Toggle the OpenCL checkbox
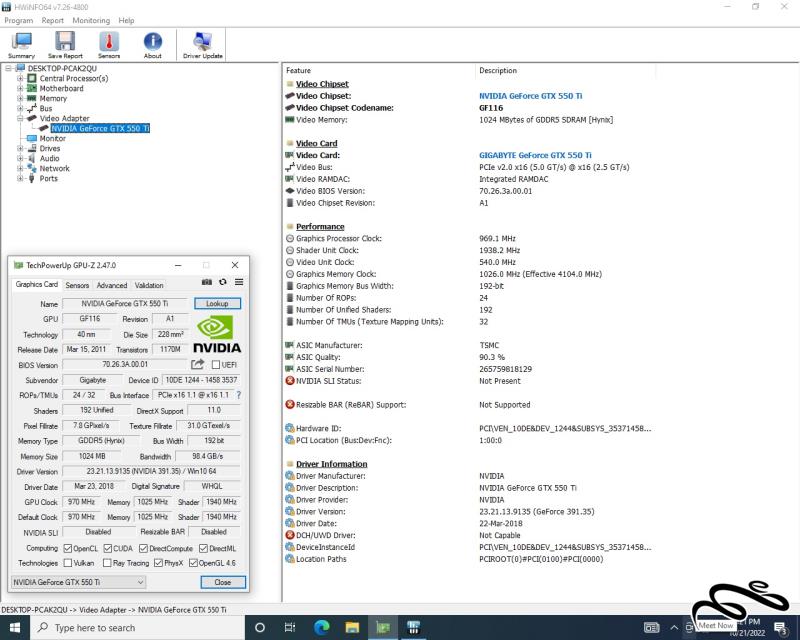 68,548
